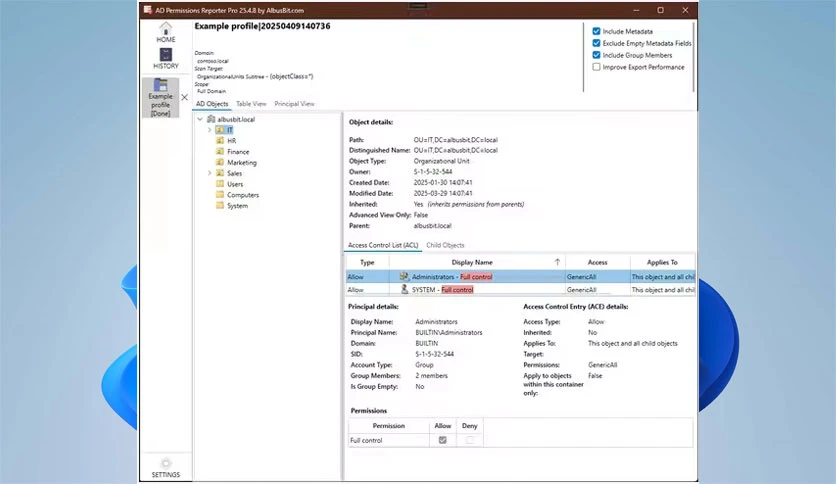
Task: Click the application logo in title bar
Action: point(148,10)
